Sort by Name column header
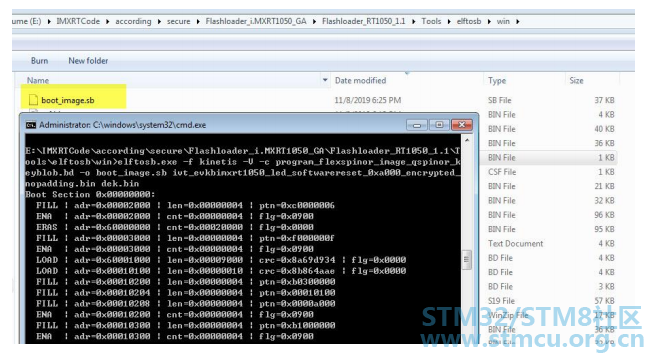 [x=38, y=80]
